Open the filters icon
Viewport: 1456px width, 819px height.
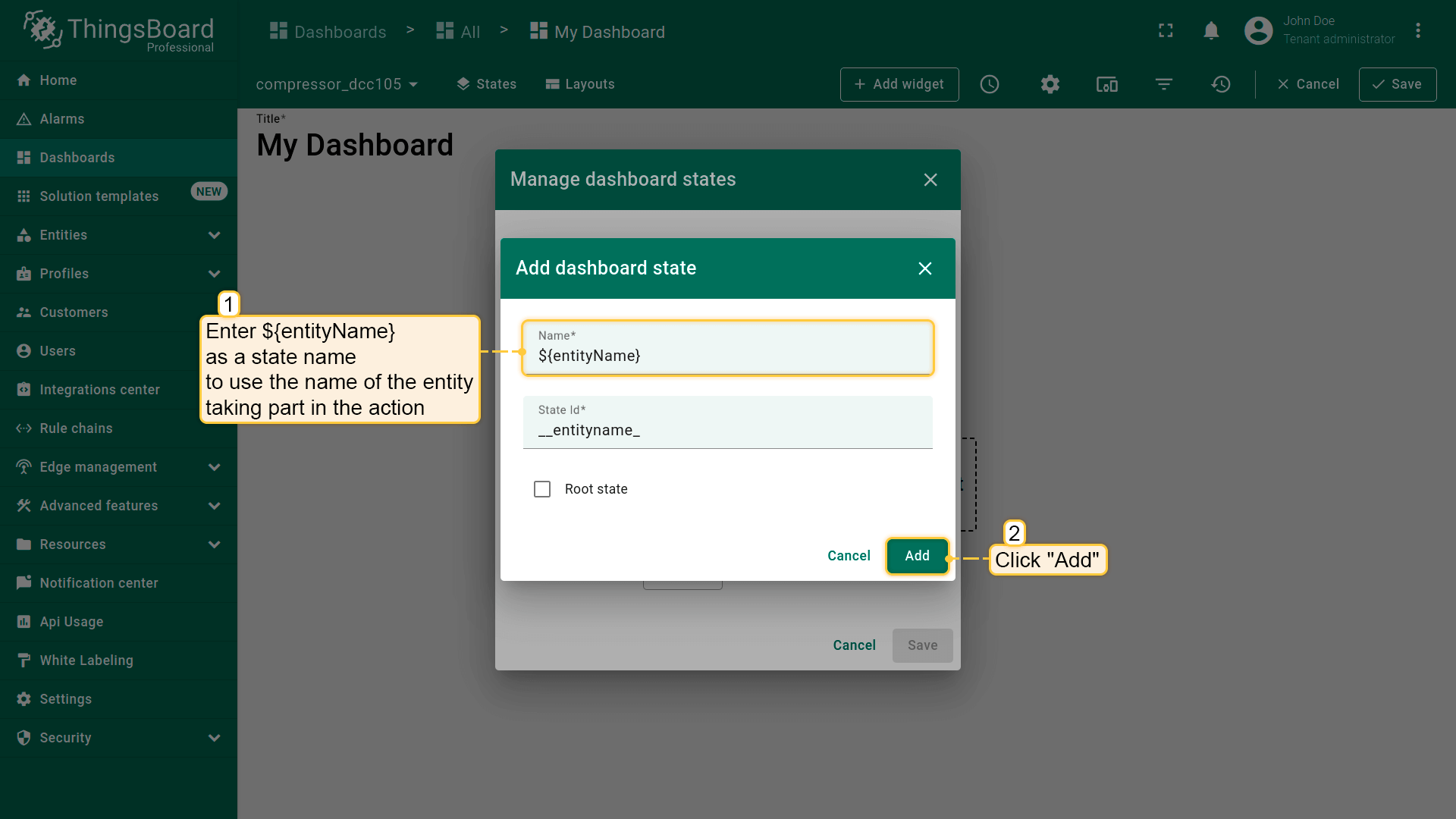point(1164,84)
